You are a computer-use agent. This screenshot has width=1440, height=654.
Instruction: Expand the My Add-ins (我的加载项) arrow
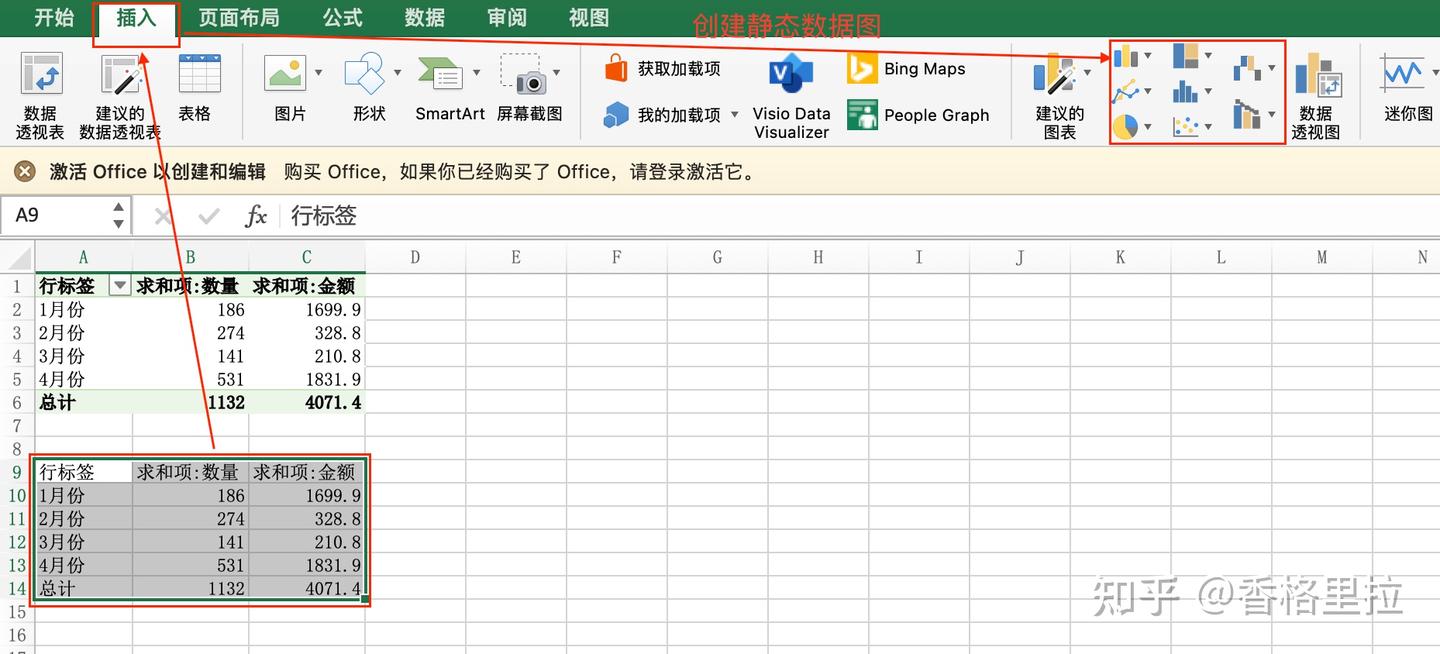coord(735,115)
